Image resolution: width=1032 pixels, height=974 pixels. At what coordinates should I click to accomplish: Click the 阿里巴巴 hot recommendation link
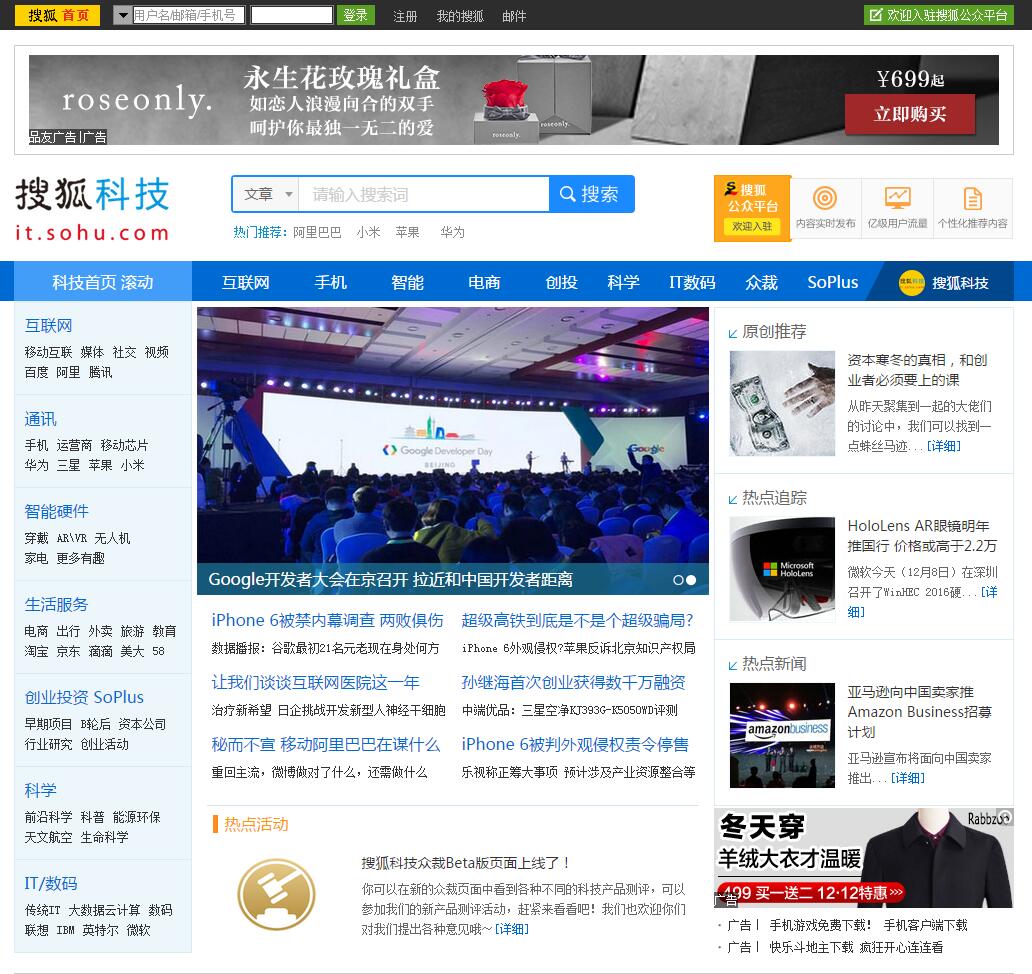pyautogui.click(x=317, y=232)
